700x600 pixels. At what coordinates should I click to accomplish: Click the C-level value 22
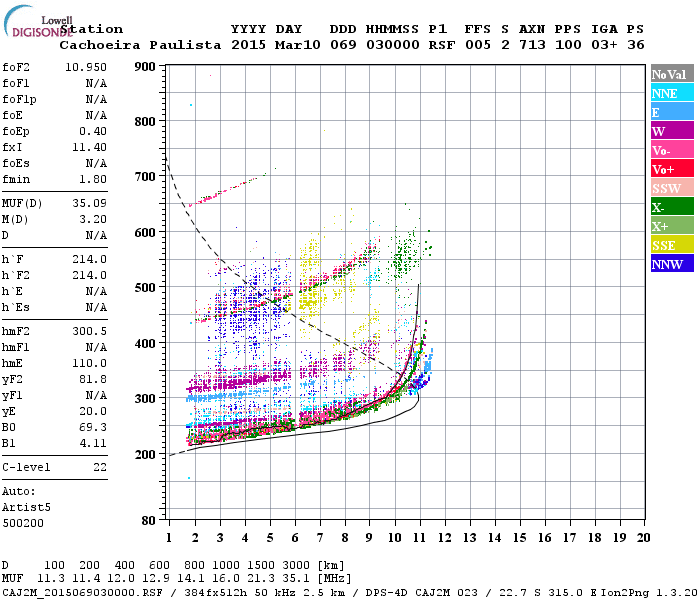click(x=100, y=467)
